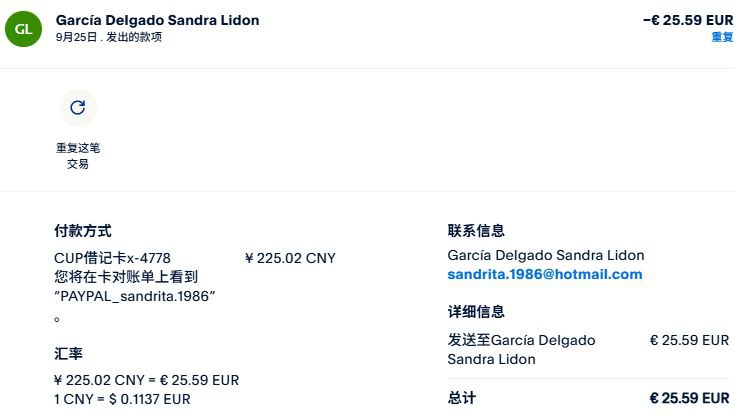Click the 重复 link under the amount
Screen dimensions: 735x418
722,37
